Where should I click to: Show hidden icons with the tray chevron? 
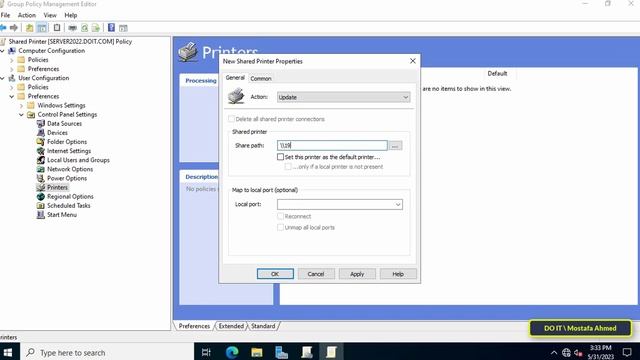[x=554, y=352]
